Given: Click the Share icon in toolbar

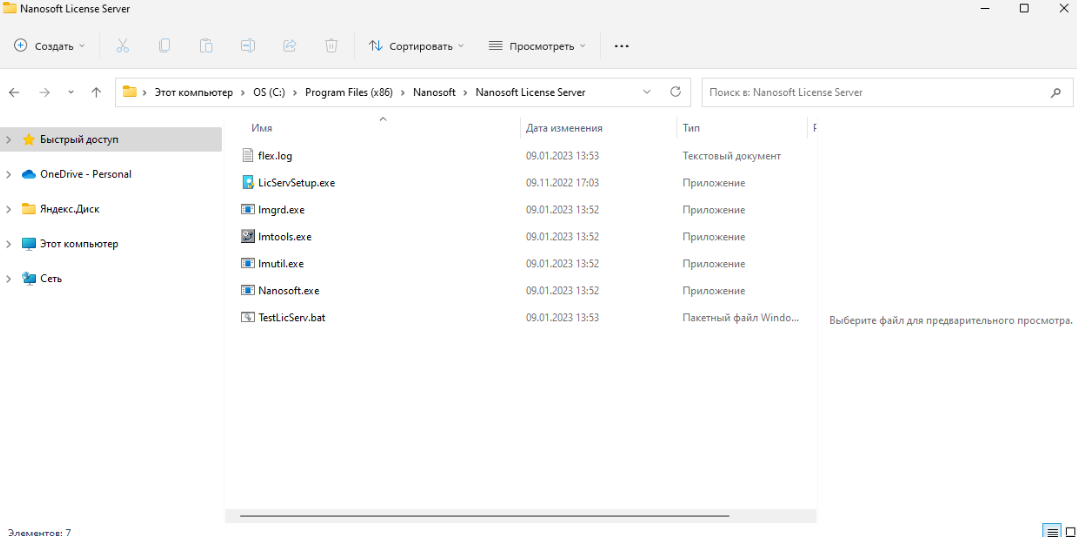Looking at the screenshot, I should tap(290, 46).
